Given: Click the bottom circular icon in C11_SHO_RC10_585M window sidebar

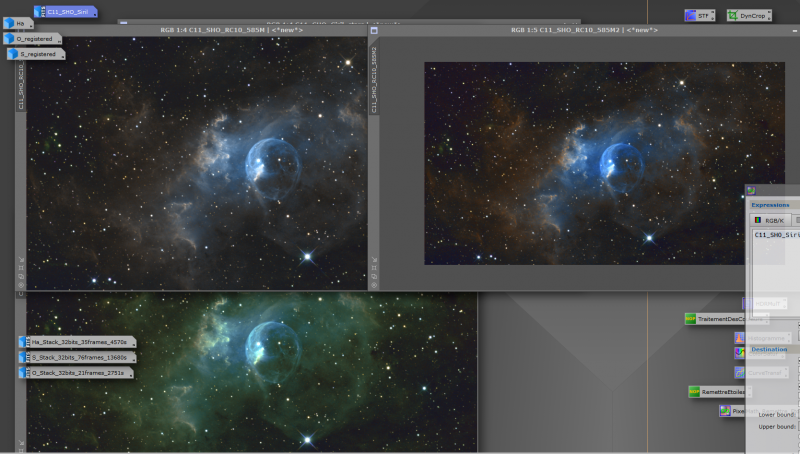Looking at the screenshot, I should coord(21,285).
